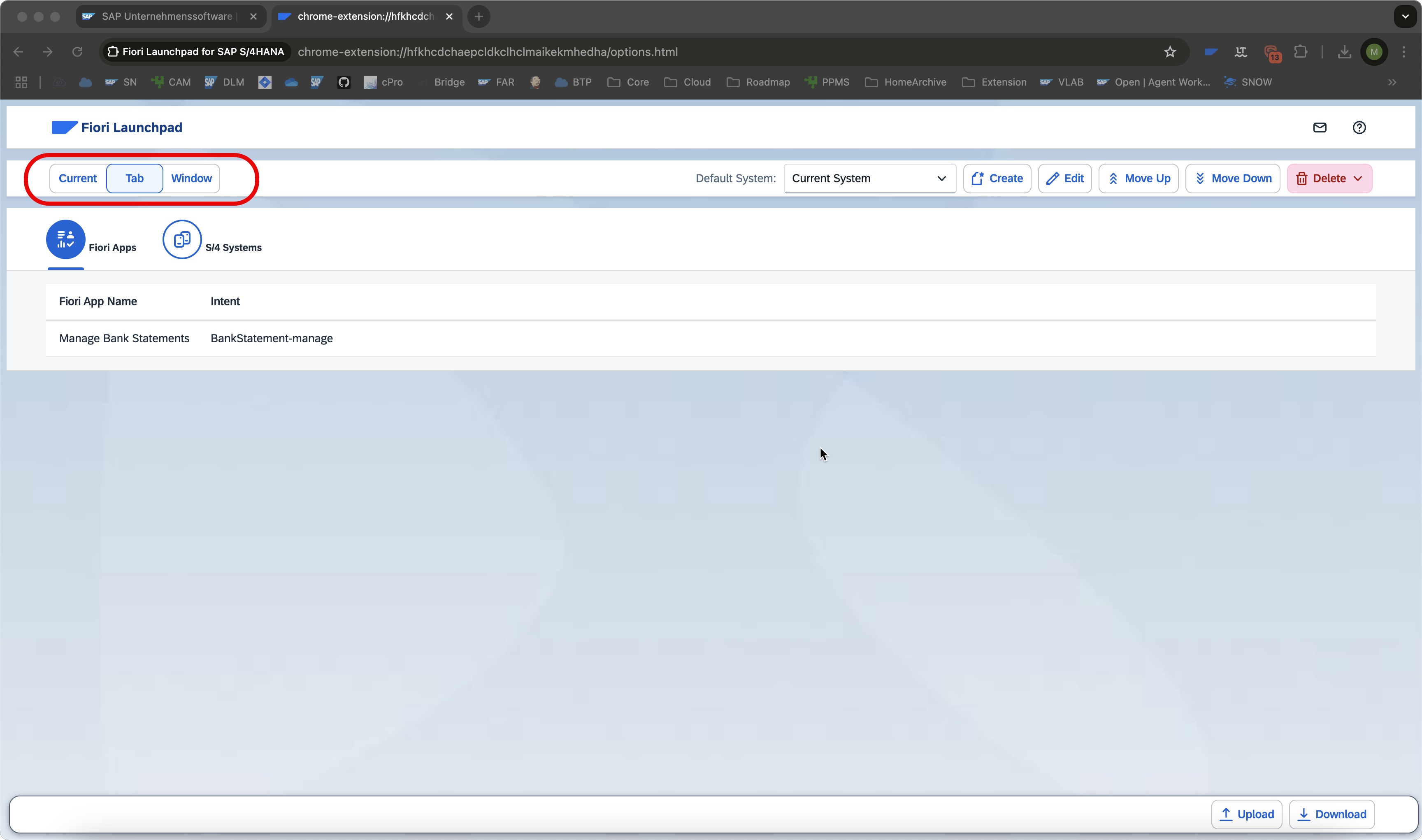Open the Fiori Launchpad extension icon

(x=1211, y=52)
